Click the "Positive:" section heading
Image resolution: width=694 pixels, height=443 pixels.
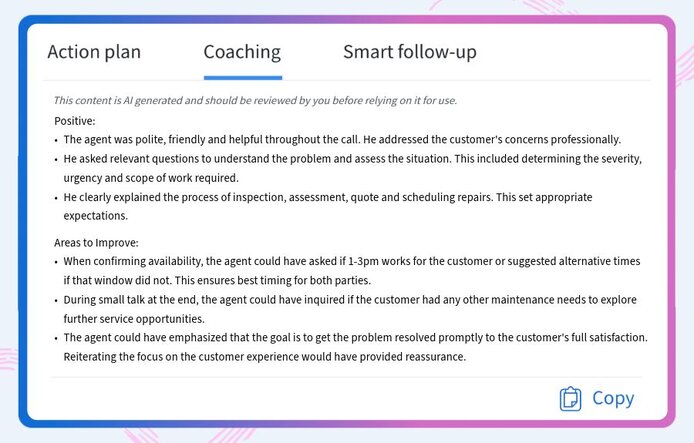(x=75, y=120)
